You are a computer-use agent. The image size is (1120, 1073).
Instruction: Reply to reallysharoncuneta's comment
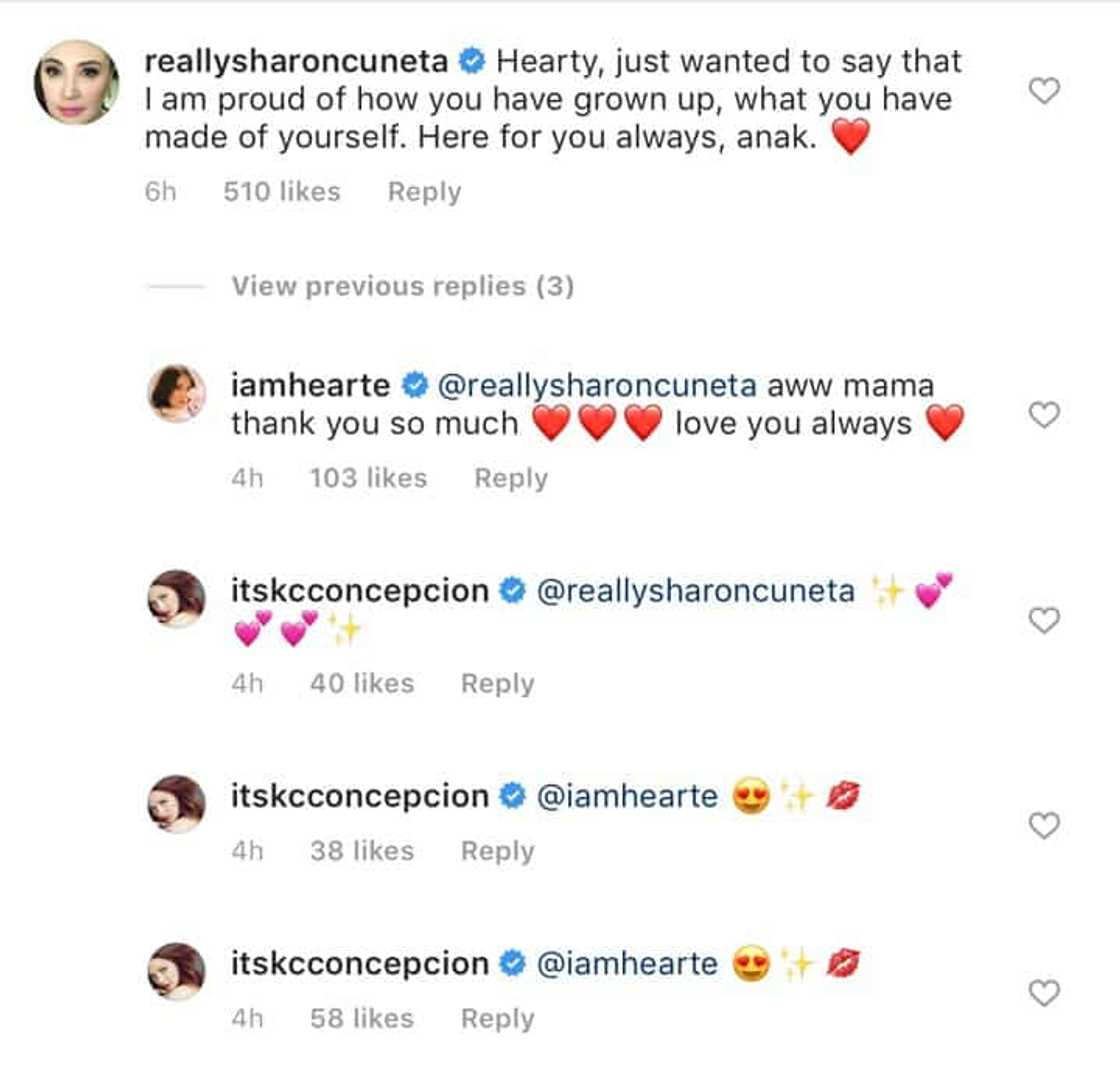pos(424,191)
